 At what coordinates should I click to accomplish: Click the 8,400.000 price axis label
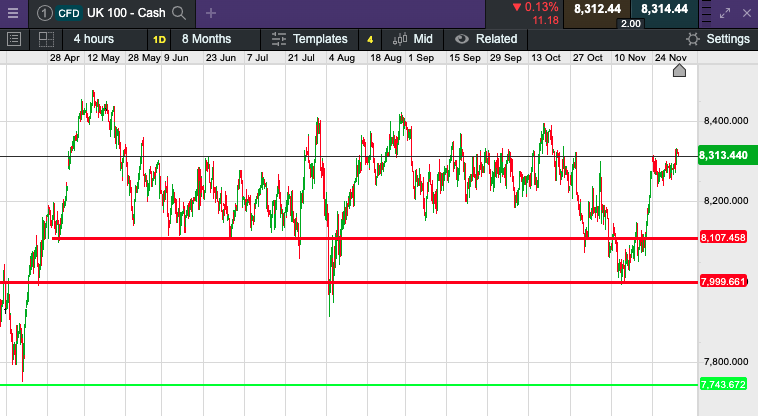tap(726, 121)
